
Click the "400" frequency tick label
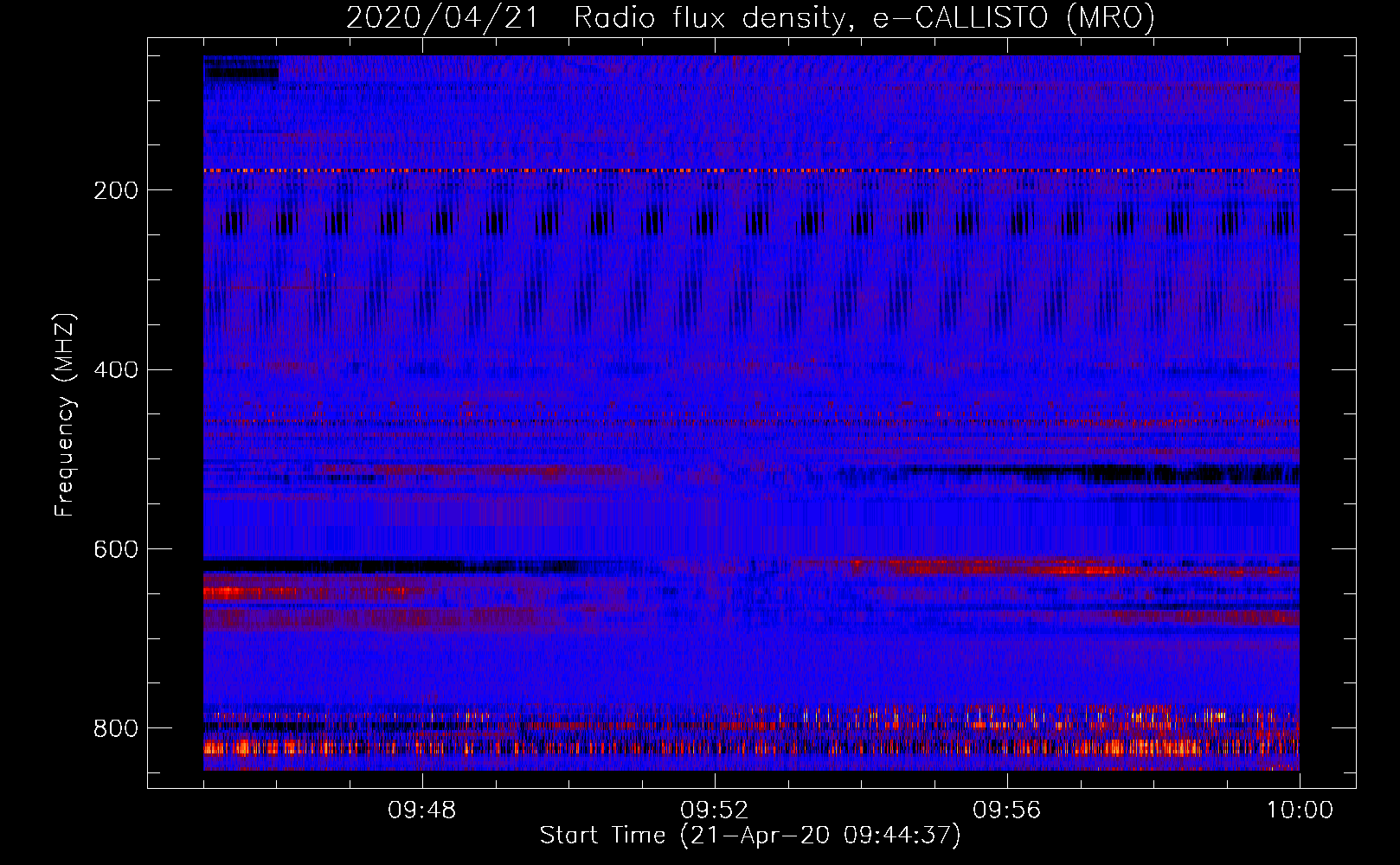tap(116, 370)
